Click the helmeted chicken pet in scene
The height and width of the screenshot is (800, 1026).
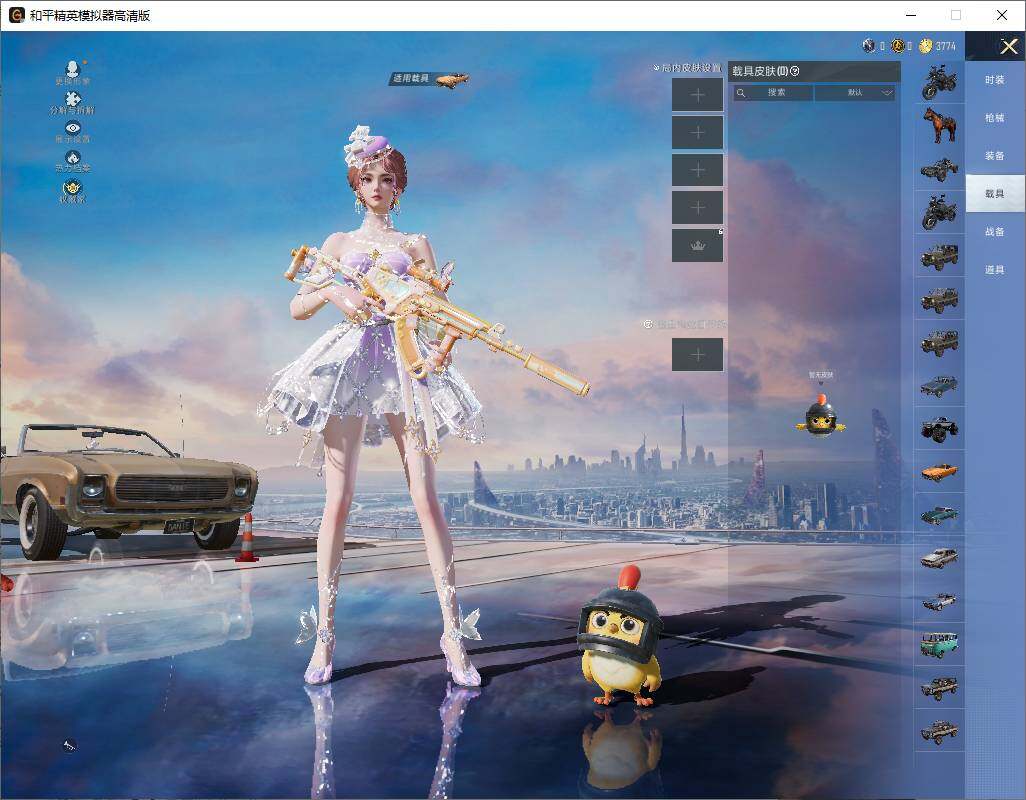[620, 638]
